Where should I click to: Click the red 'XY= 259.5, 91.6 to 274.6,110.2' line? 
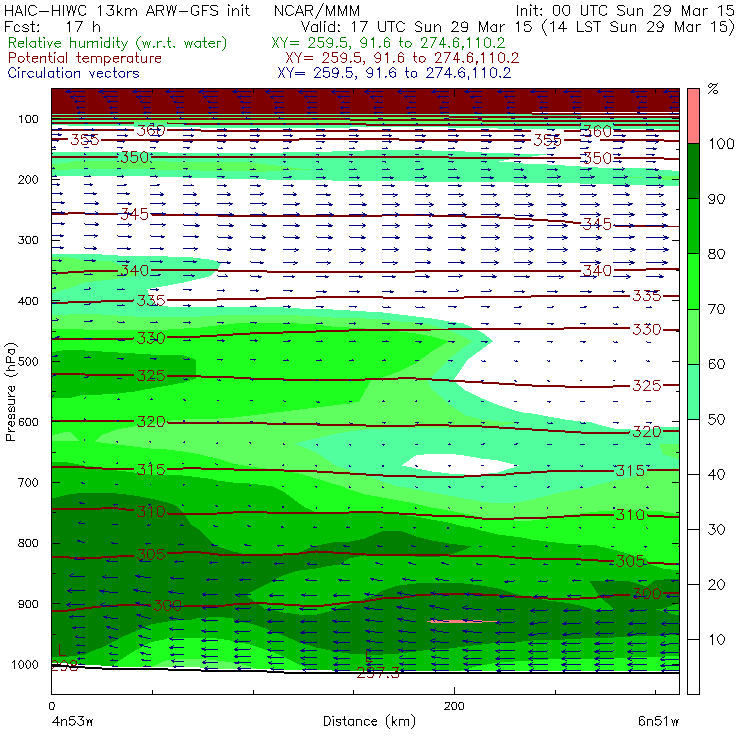coord(402,58)
